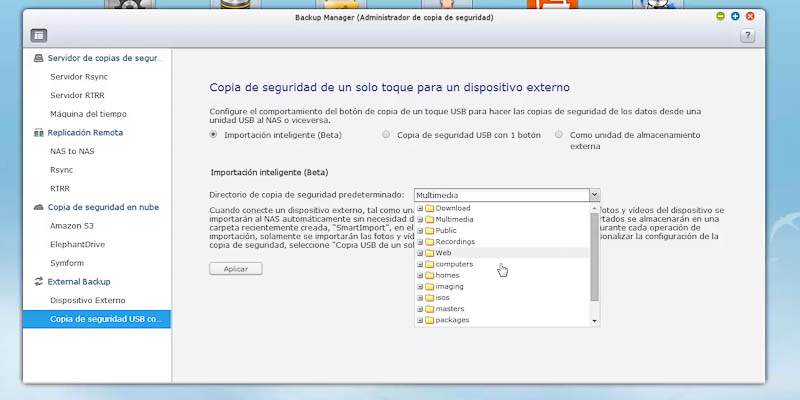Open the help question mark button
This screenshot has height=400, width=800.
coord(747,35)
